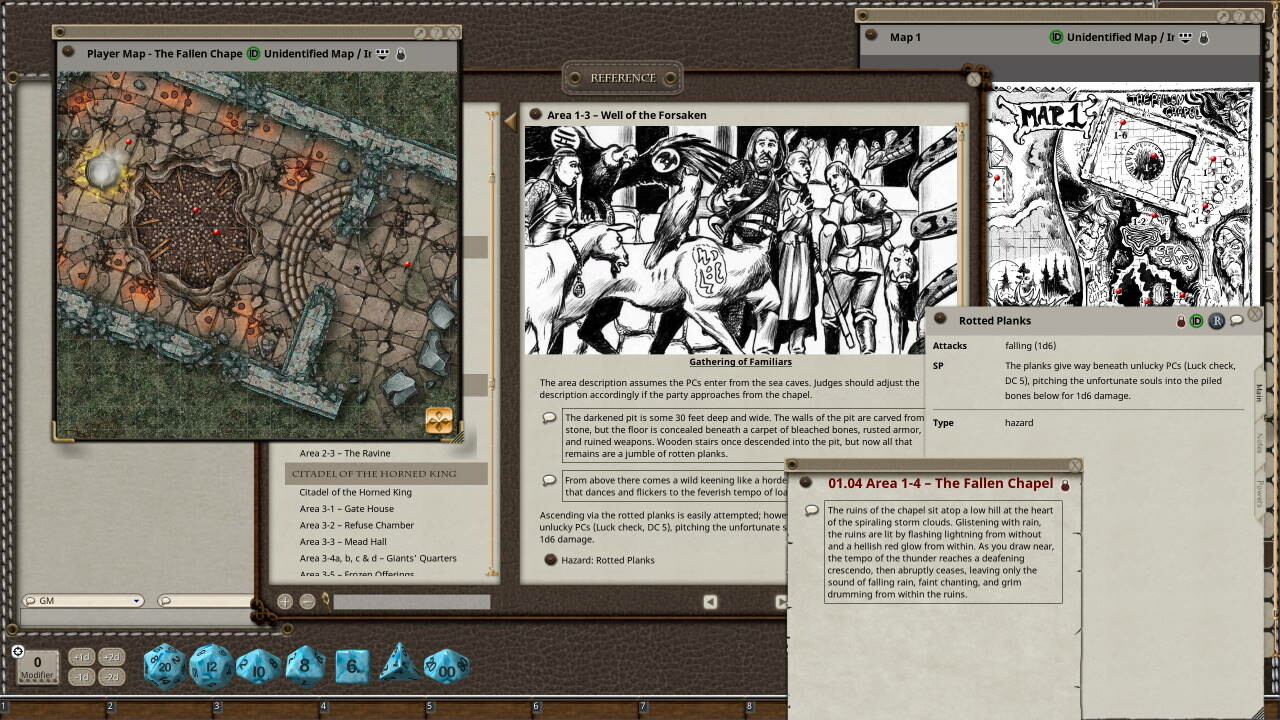Viewport: 1280px width, 720px height.
Task: Toggle the ID status on Map 1
Action: 1056,37
